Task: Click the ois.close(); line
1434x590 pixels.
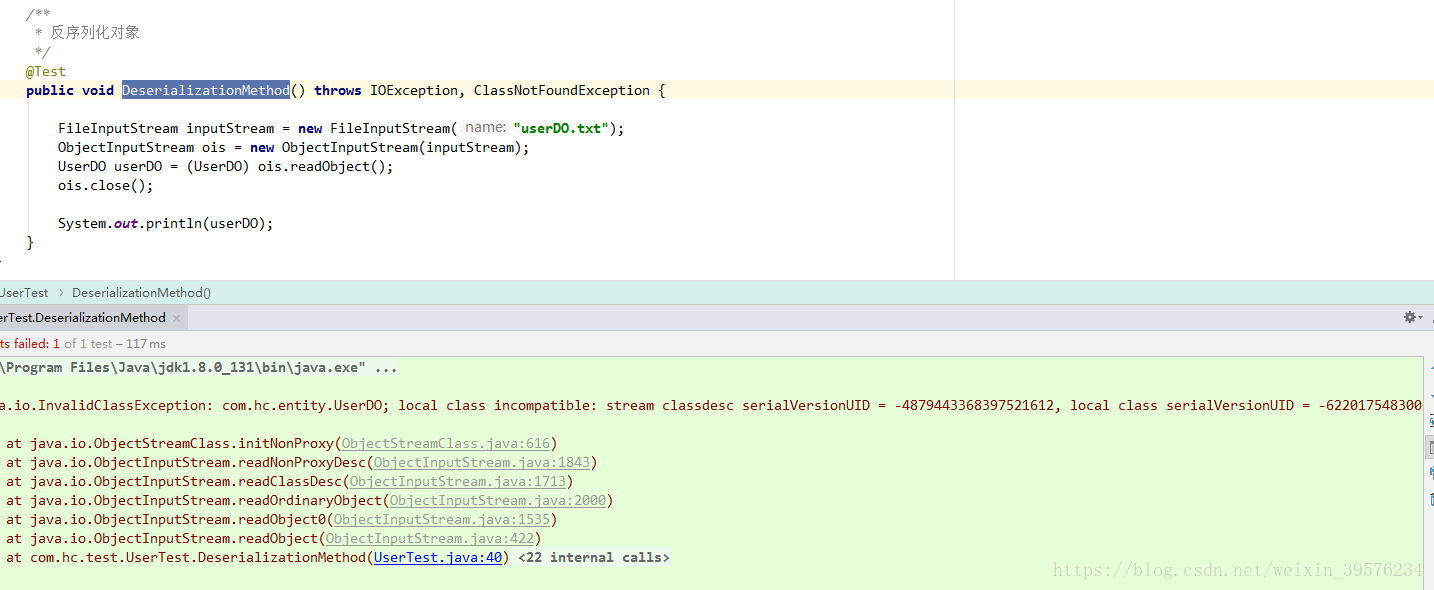Action: point(106,186)
